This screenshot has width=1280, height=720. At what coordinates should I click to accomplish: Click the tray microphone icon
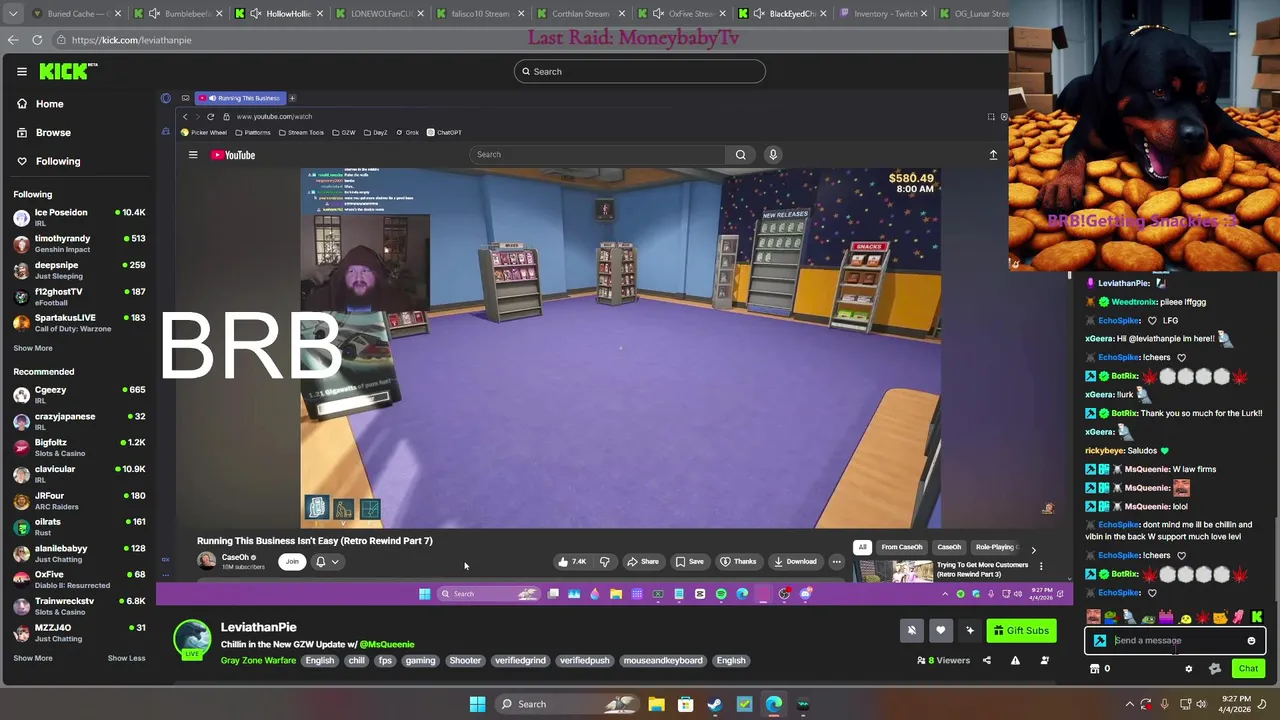tap(1164, 704)
